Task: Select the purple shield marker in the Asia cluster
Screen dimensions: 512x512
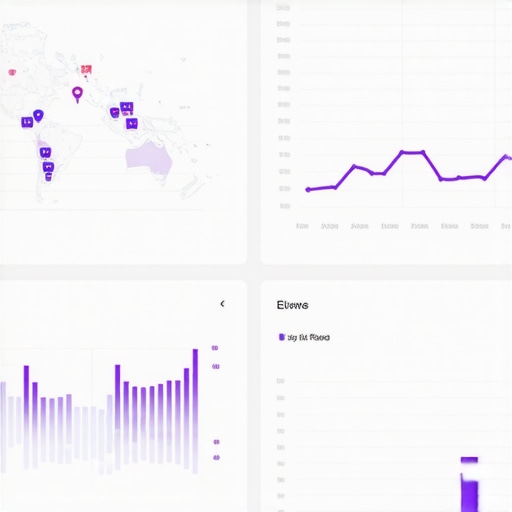Action: pyautogui.click(x=115, y=113)
